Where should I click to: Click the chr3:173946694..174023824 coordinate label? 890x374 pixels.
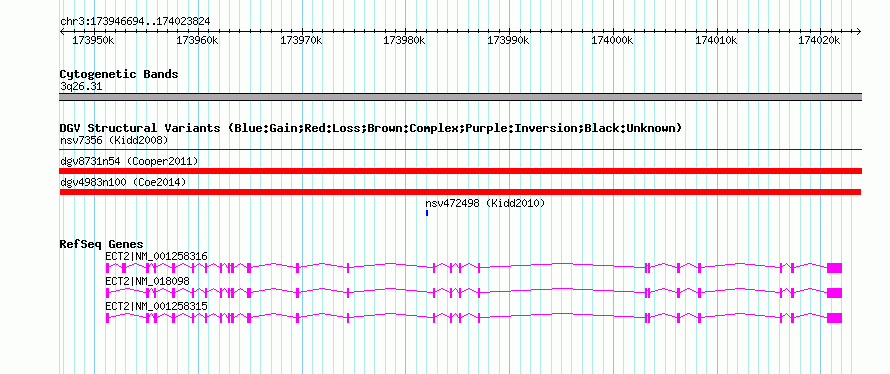pyautogui.click(x=135, y=21)
